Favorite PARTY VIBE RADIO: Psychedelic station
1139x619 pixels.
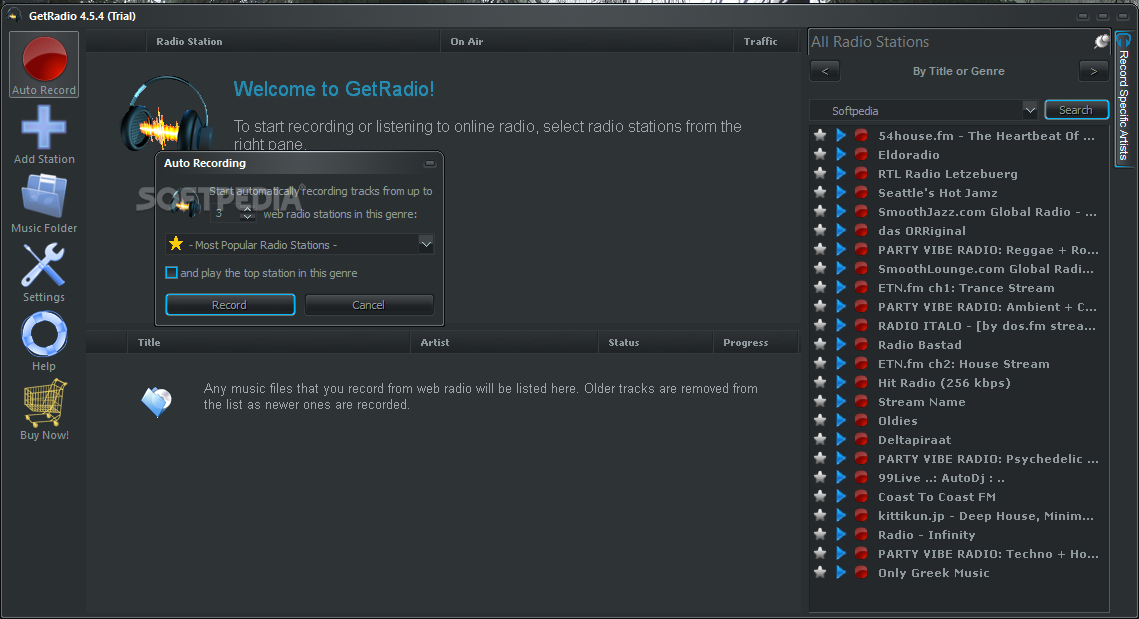click(x=820, y=458)
